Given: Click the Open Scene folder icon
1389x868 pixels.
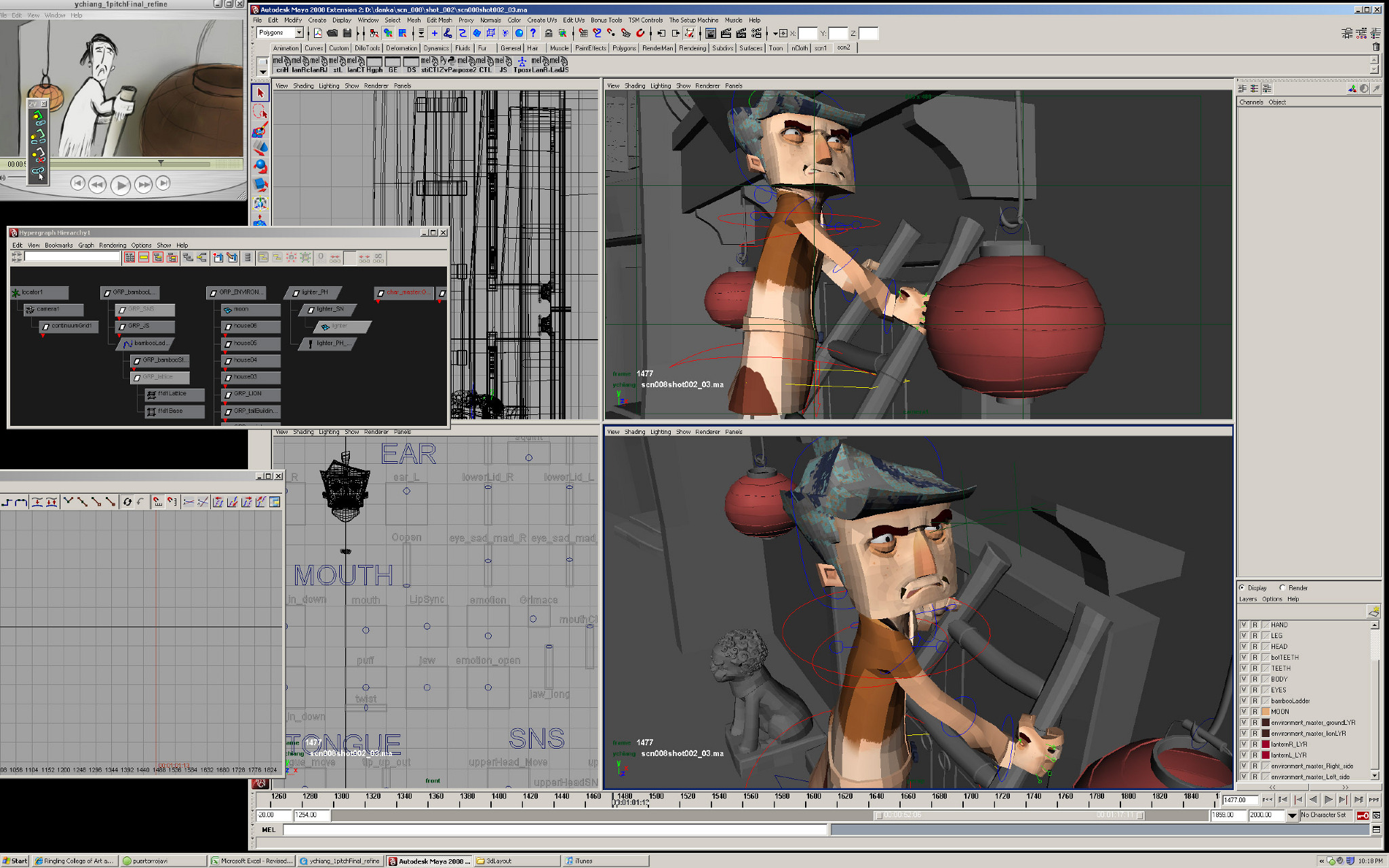Looking at the screenshot, I should pos(332,33).
